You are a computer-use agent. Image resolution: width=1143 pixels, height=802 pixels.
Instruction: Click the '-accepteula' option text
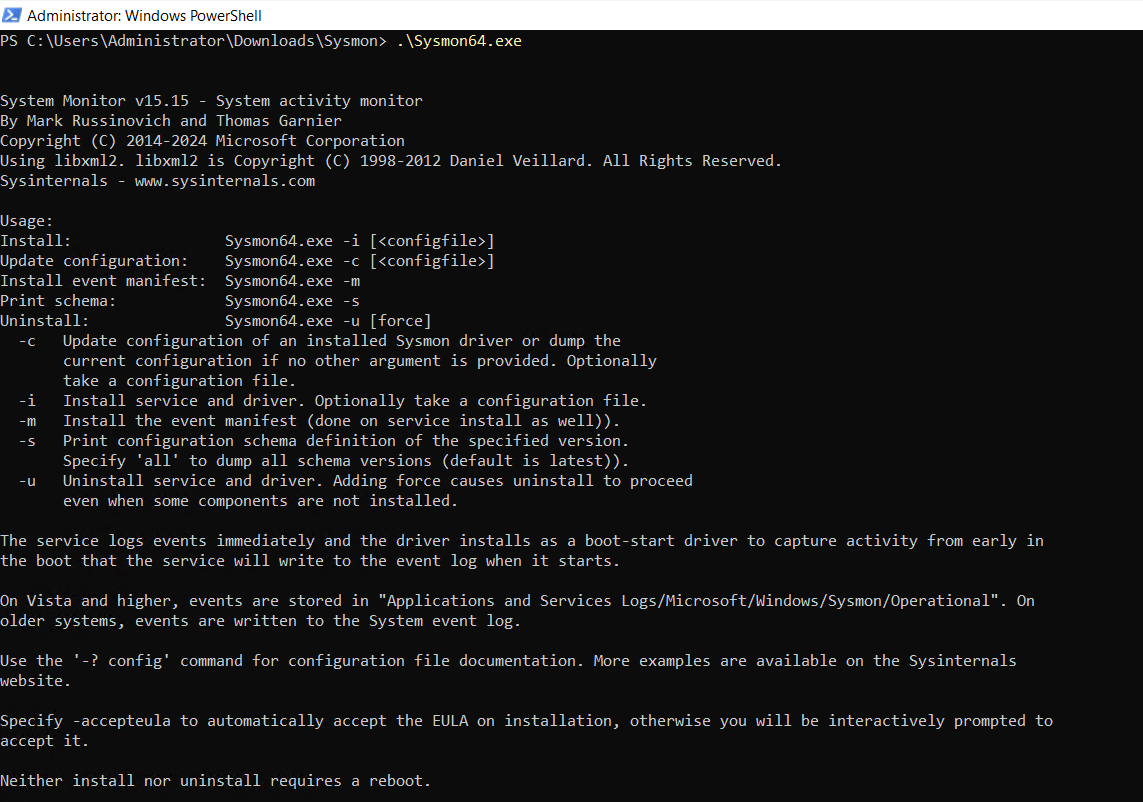point(121,721)
